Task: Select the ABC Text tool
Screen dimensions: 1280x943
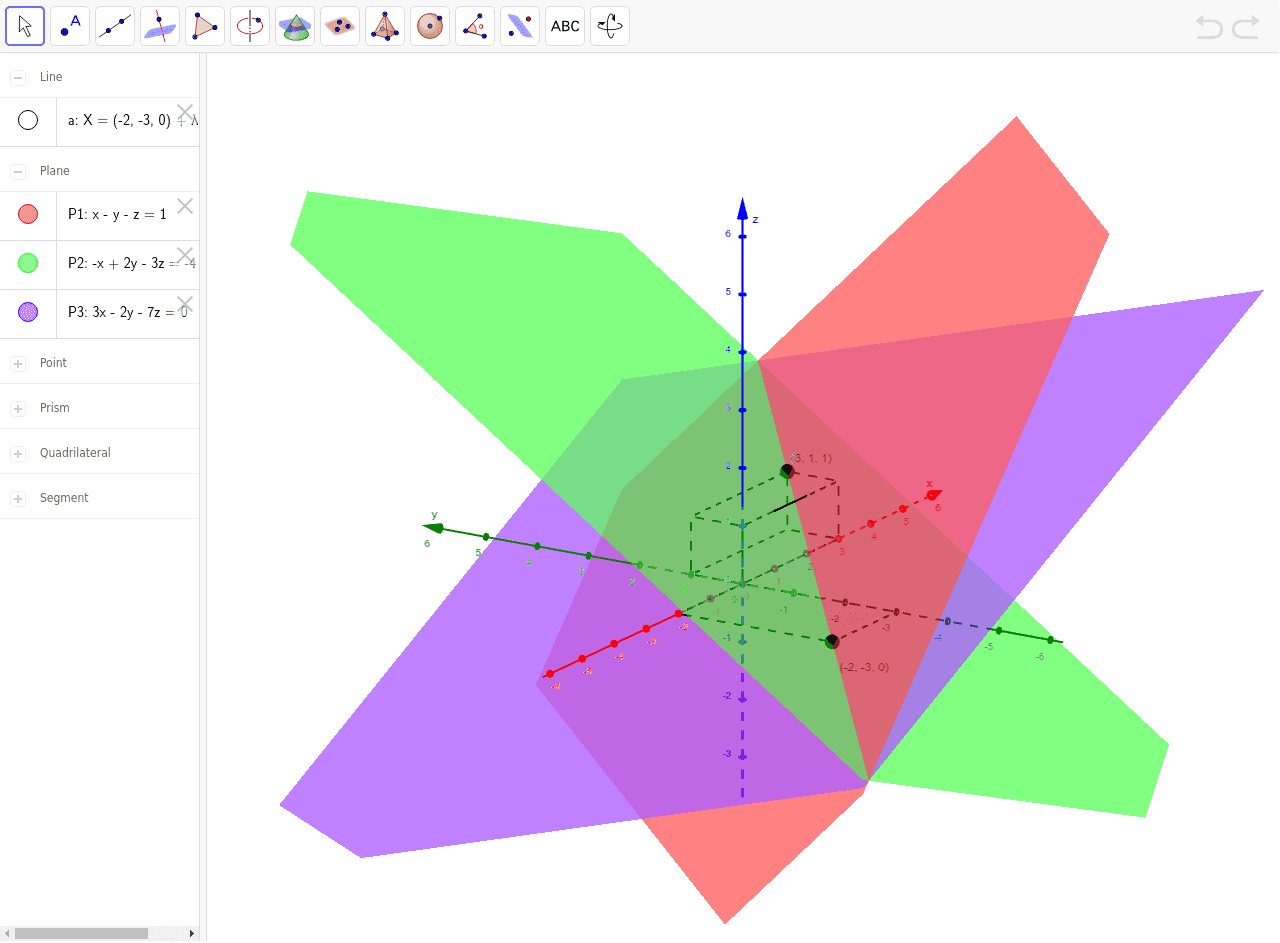Action: (x=564, y=25)
